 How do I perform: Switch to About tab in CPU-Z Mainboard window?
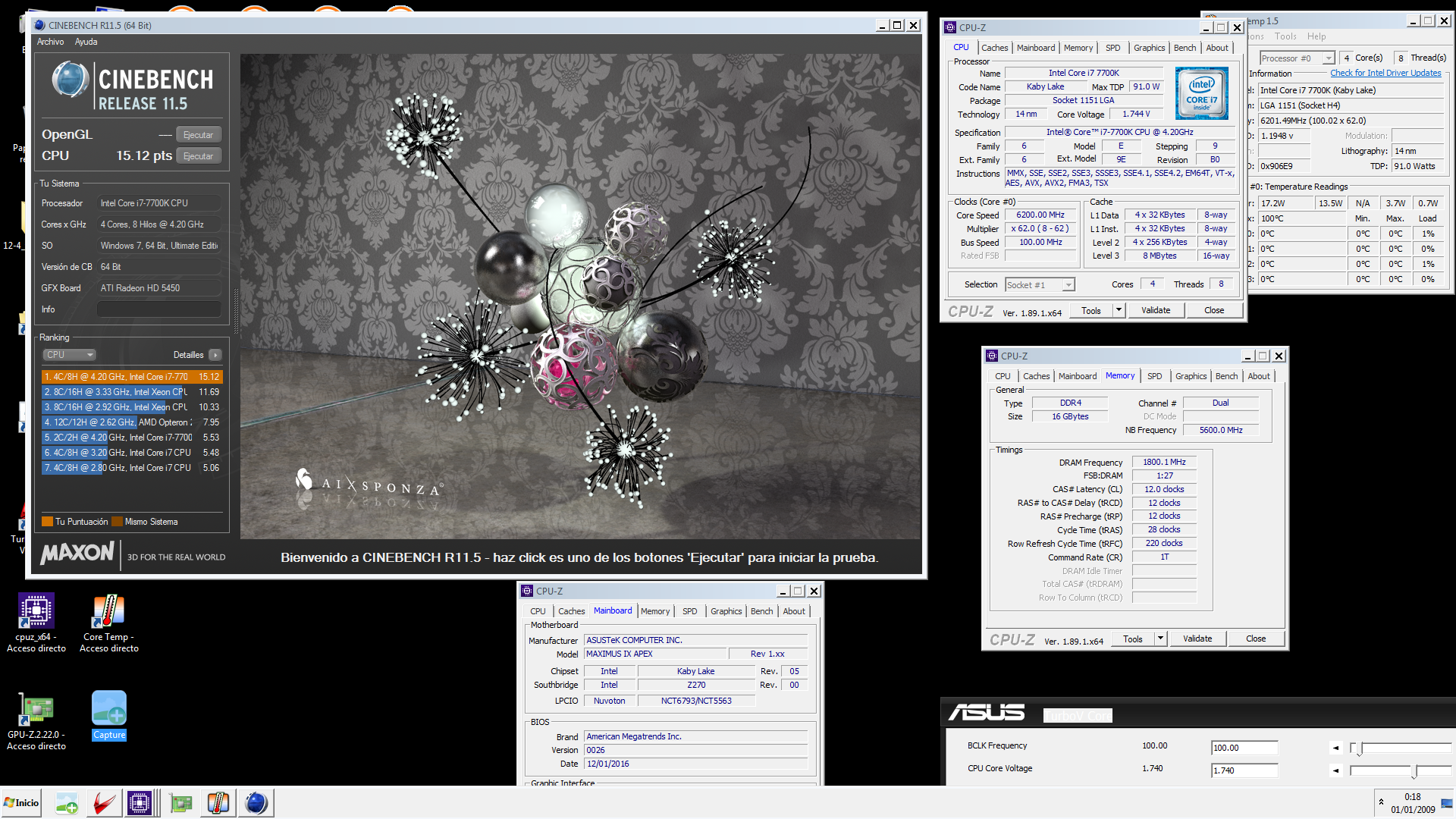pyautogui.click(x=794, y=611)
